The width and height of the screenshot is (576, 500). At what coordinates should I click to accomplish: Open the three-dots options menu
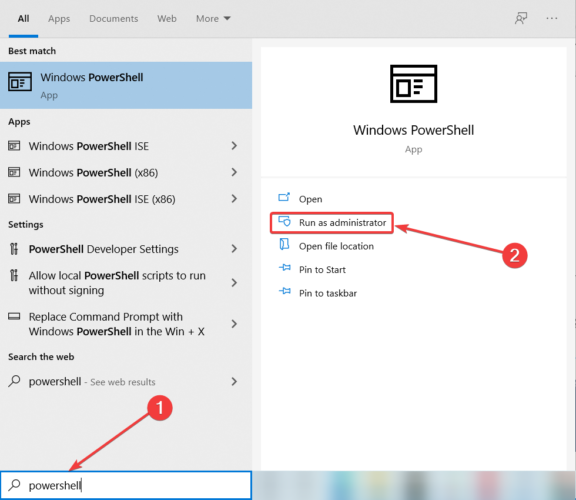[x=551, y=18]
